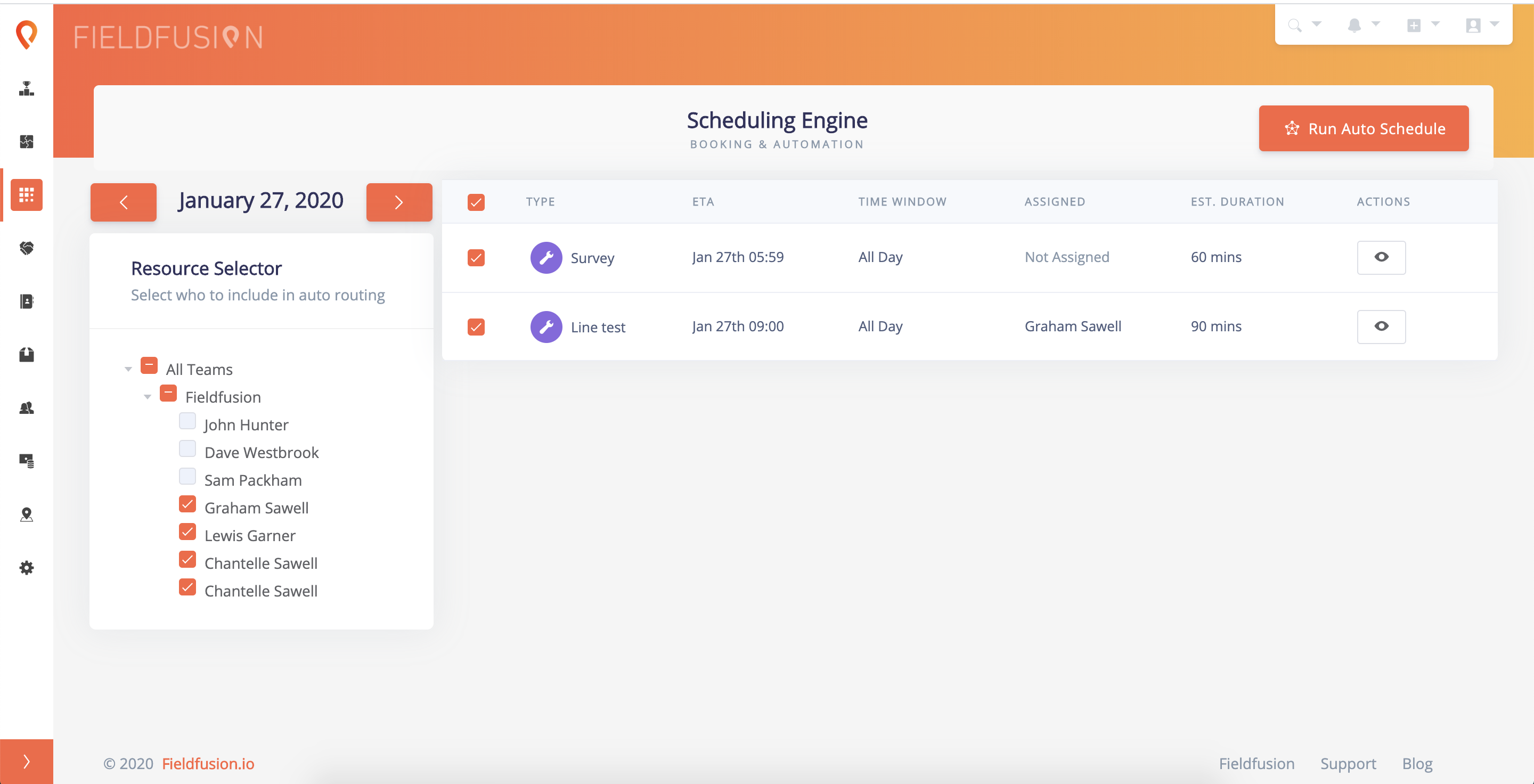Uncheck the Lewis Garner resource checkbox
The image size is (1534, 784).
point(187,532)
